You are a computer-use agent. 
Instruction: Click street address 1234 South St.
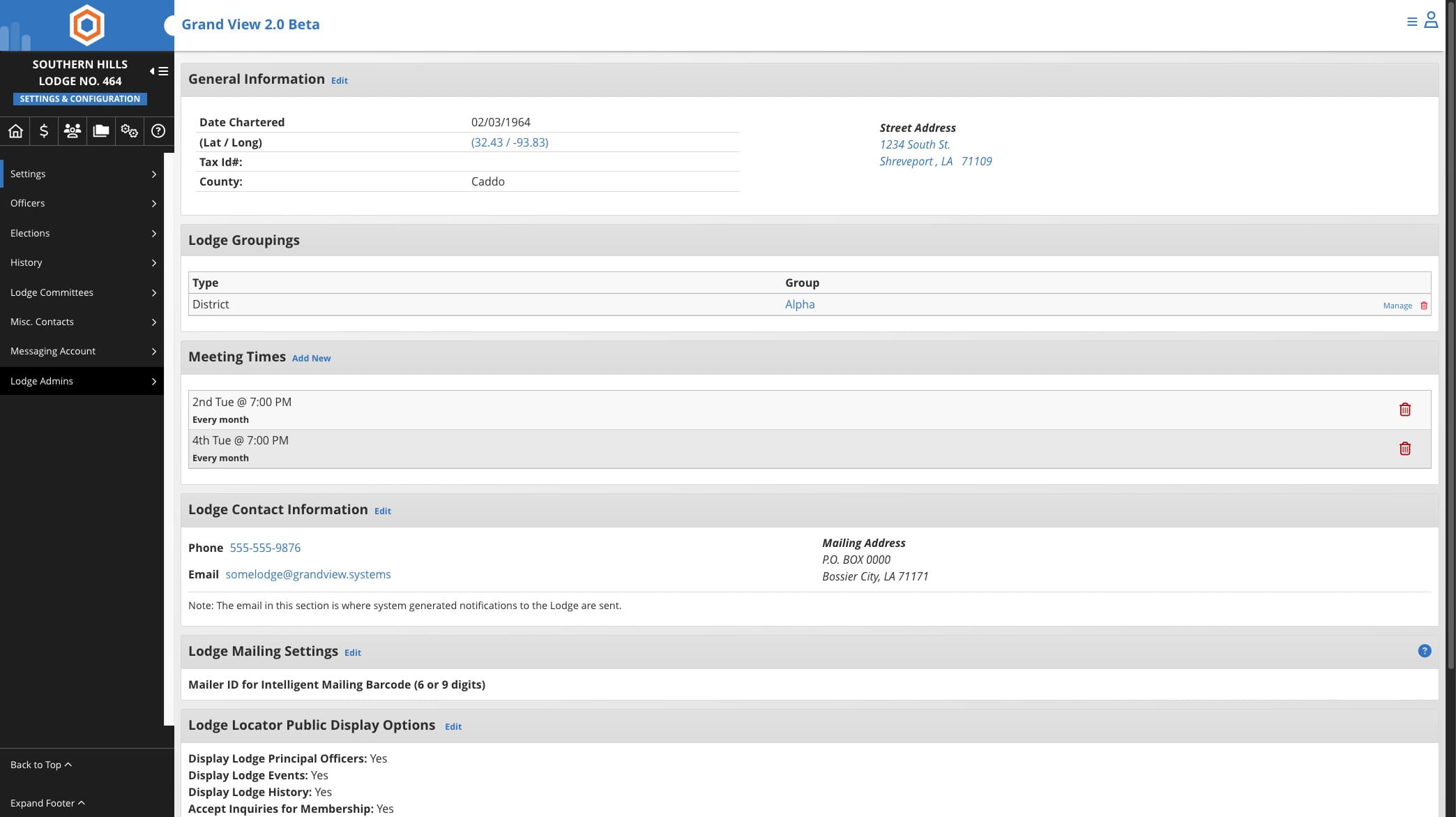pos(915,144)
